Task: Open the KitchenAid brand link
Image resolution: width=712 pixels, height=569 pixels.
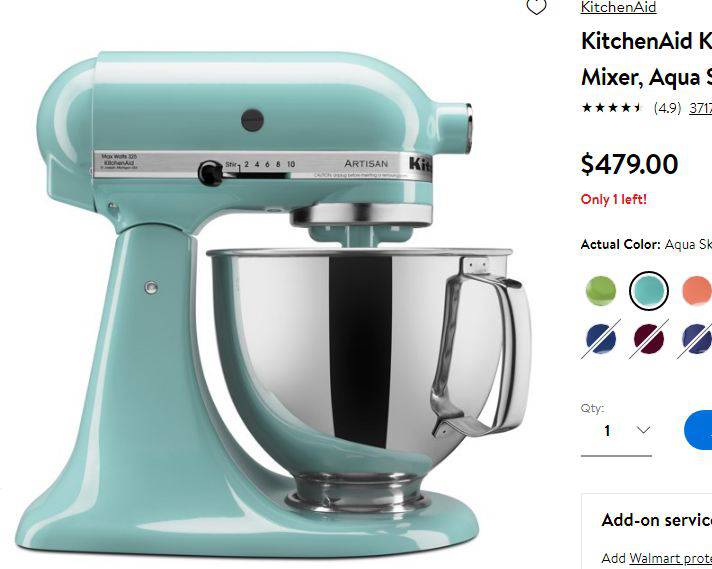Action: click(618, 7)
